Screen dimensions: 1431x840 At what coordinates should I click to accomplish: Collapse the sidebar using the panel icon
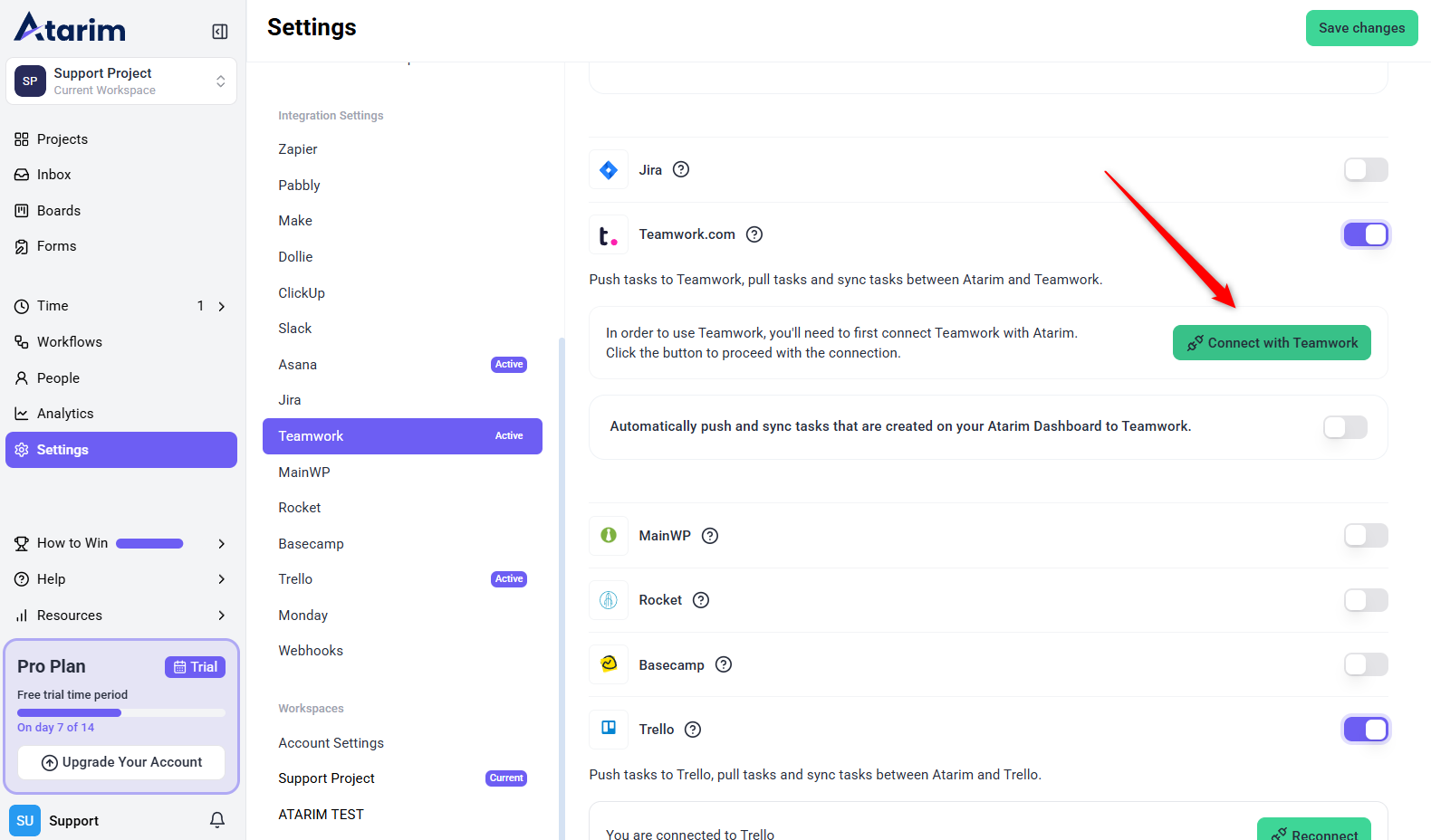pyautogui.click(x=219, y=32)
